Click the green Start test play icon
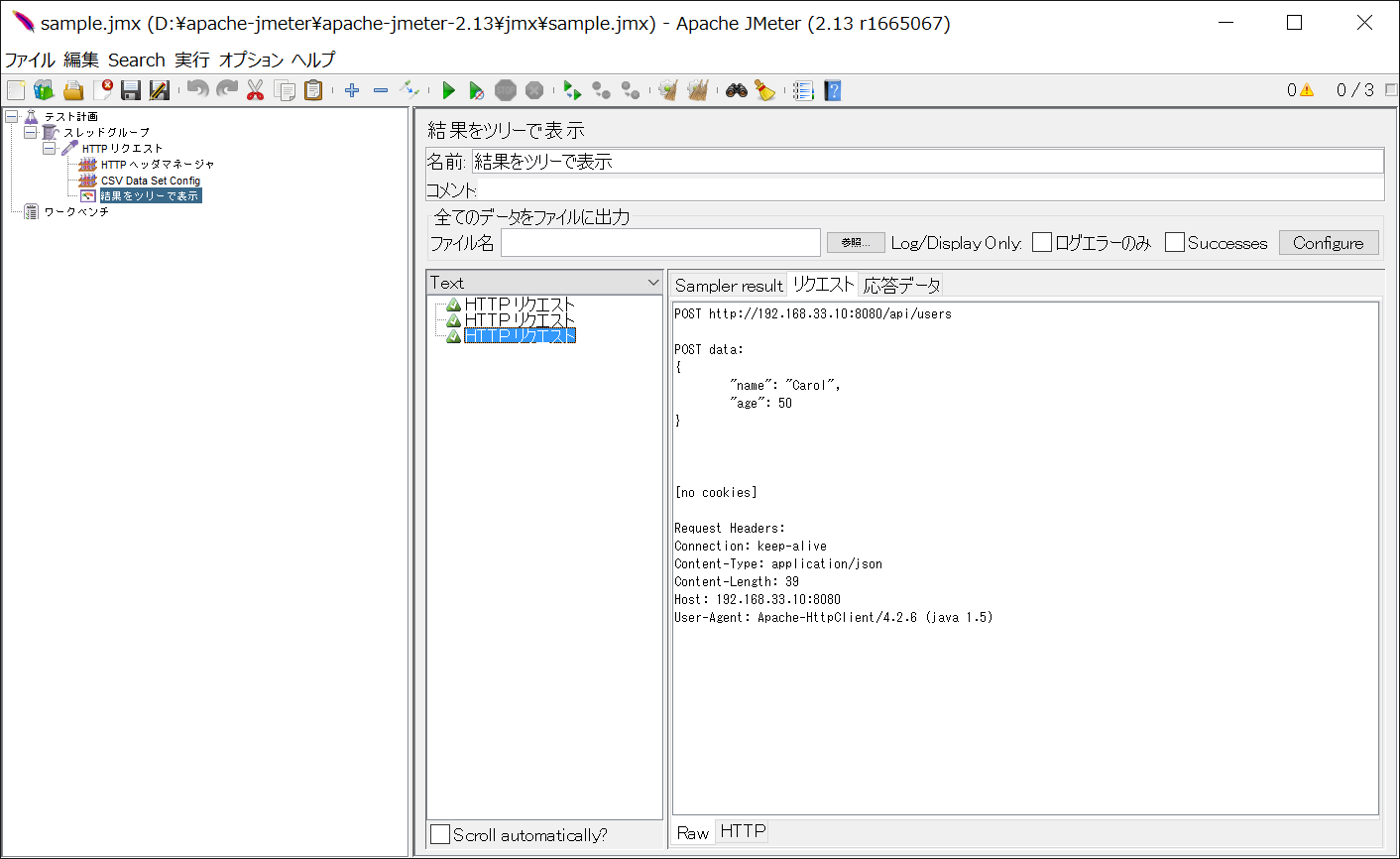 click(448, 91)
